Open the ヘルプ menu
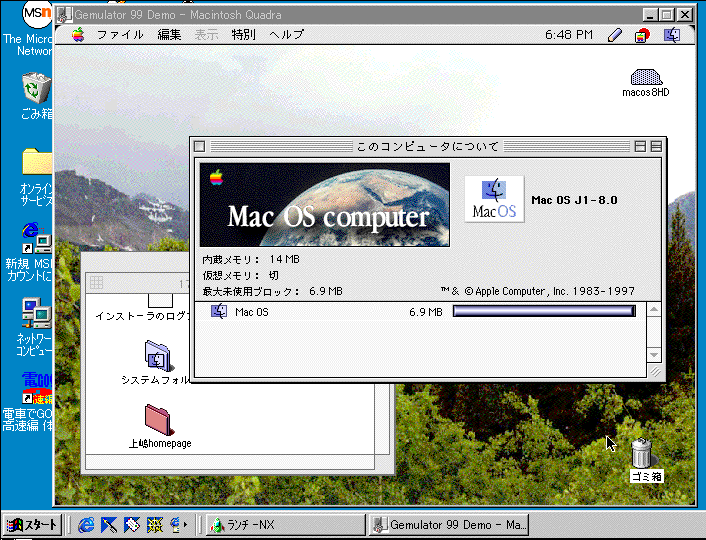 tap(287, 35)
